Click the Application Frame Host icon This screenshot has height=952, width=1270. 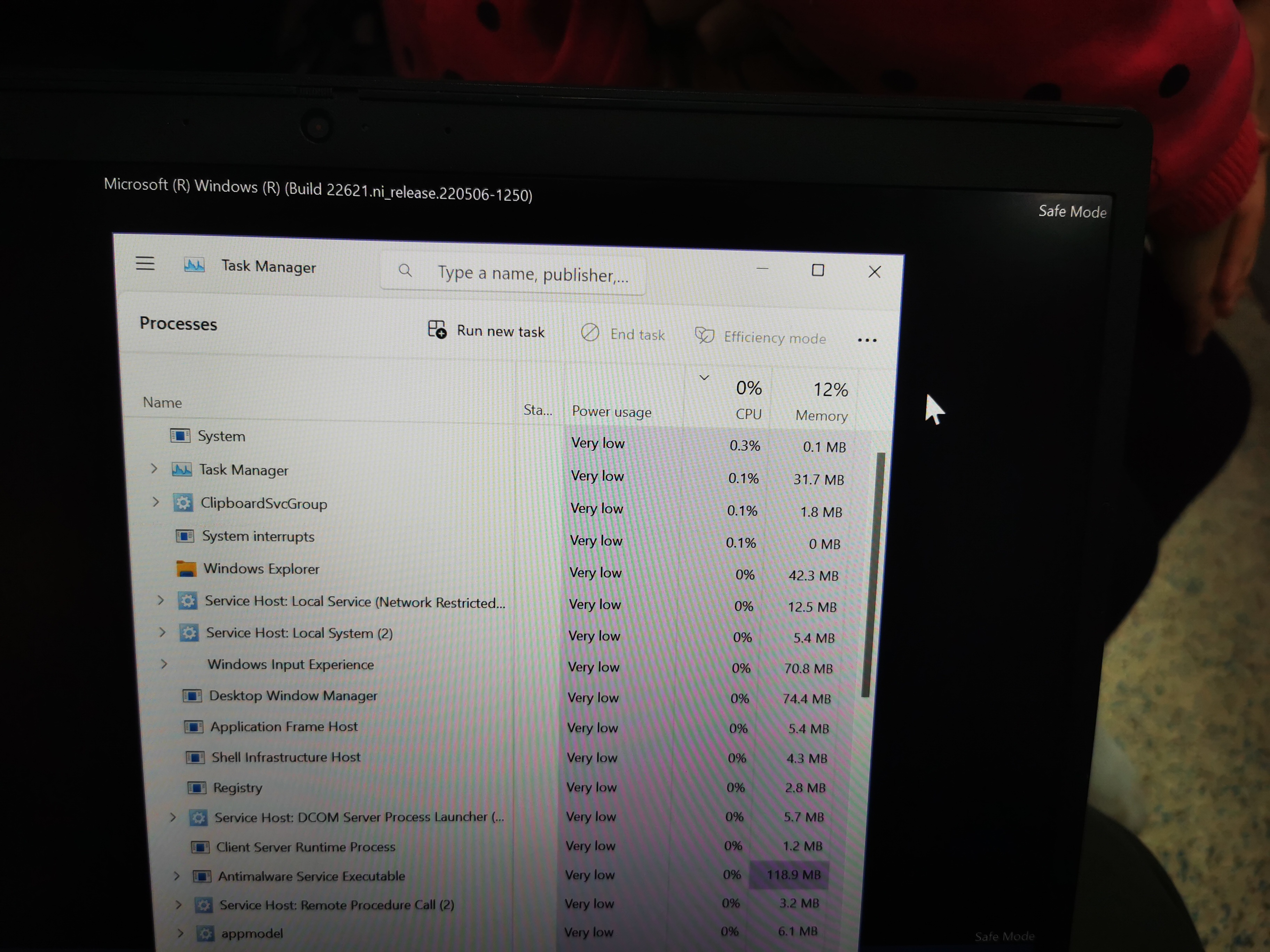[x=194, y=727]
